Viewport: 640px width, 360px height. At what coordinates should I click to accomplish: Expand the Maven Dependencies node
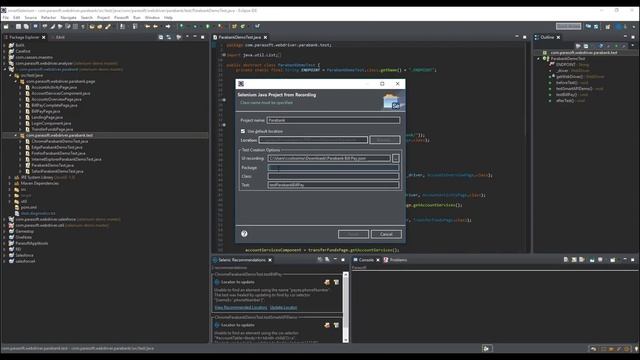click(x=10, y=184)
